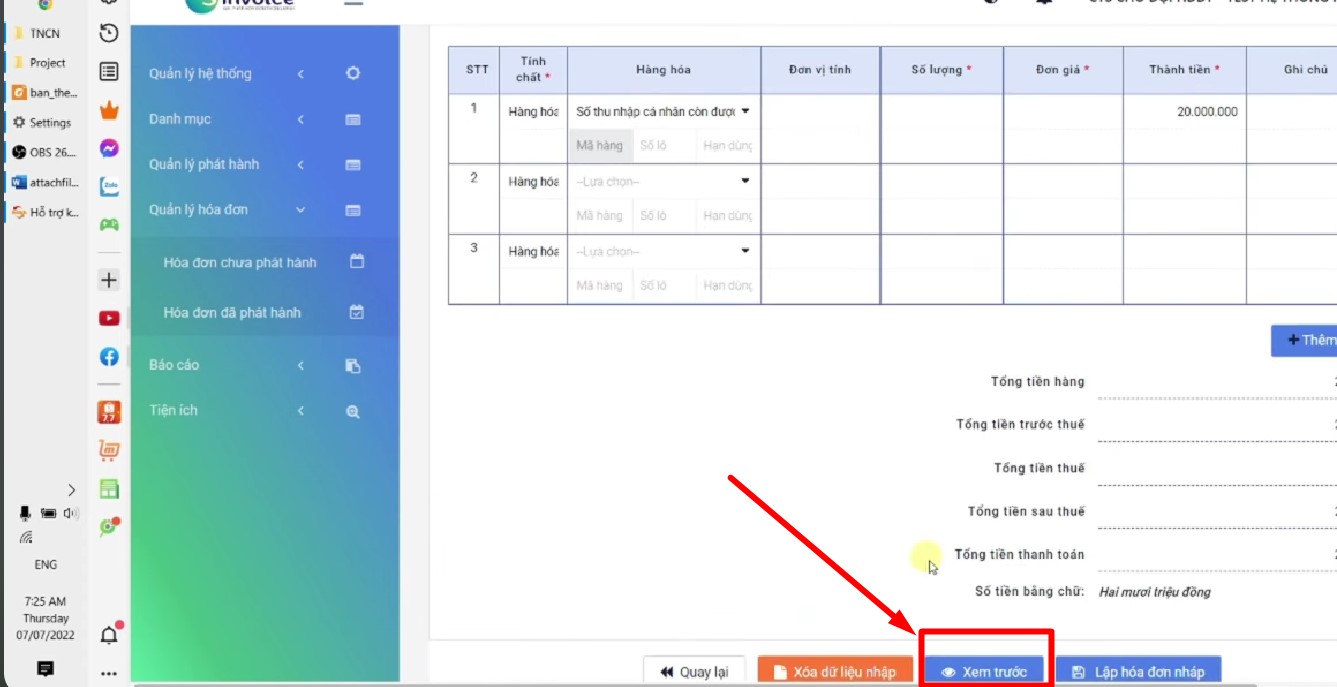Click Lập hóa đơn nháp button

tap(1138, 672)
